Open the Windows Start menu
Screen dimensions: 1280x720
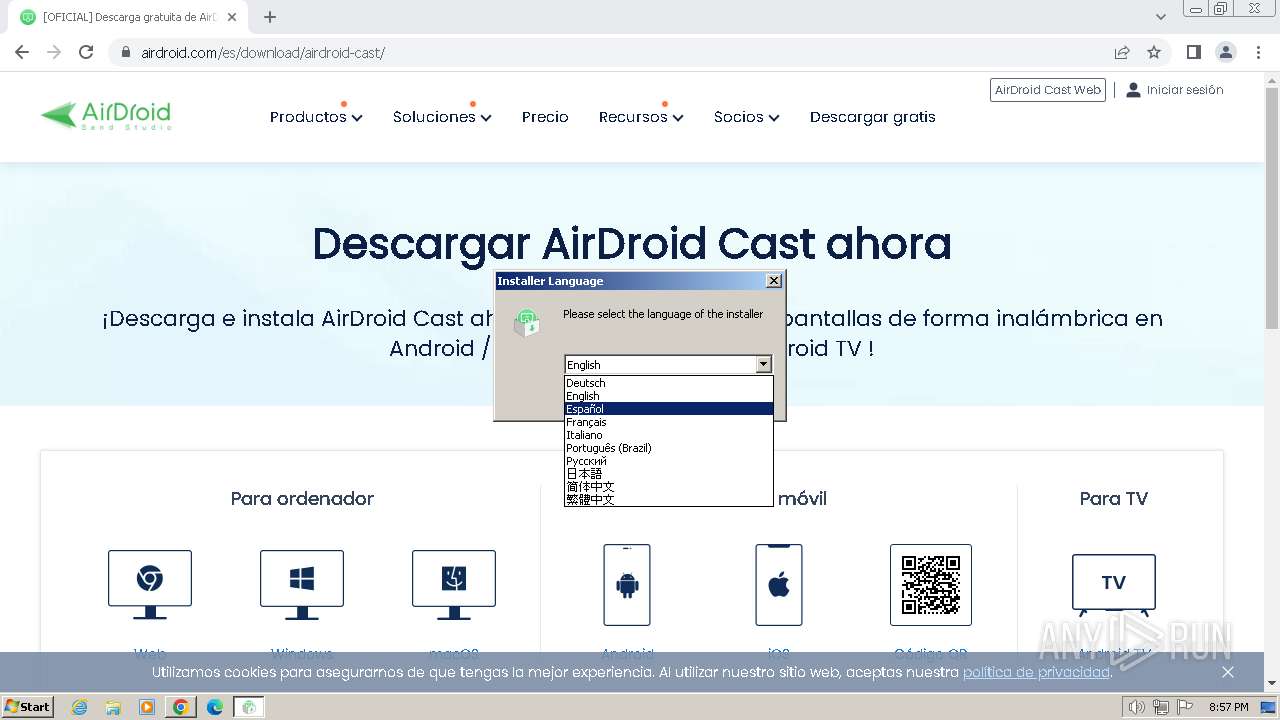point(27,707)
